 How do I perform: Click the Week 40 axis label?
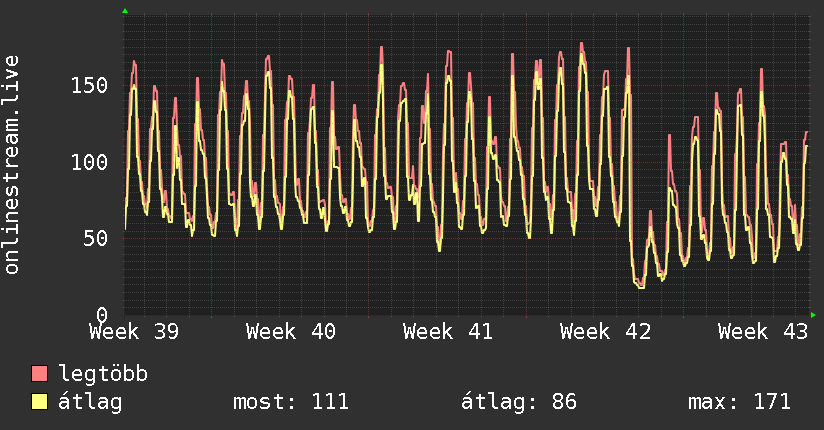(x=291, y=332)
